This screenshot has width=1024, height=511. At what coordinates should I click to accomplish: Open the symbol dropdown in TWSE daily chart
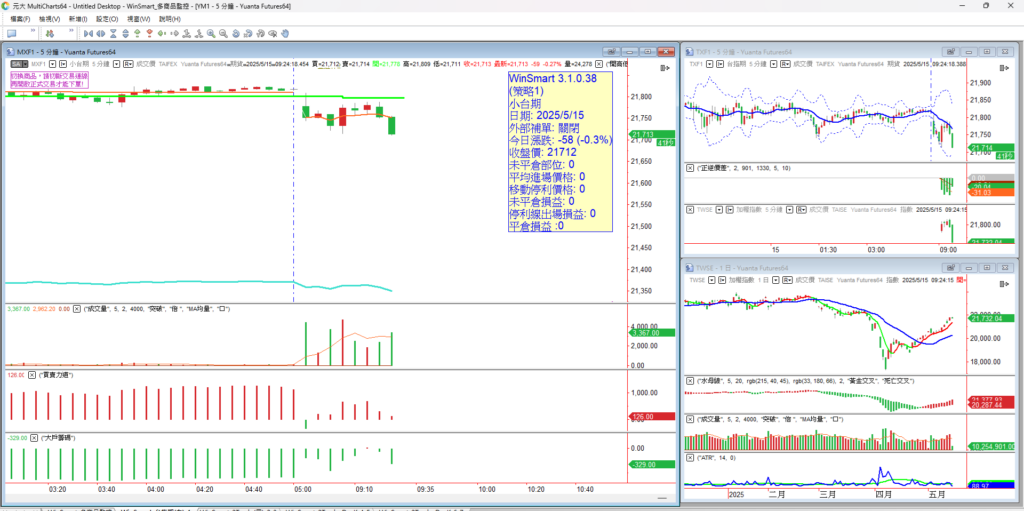point(712,280)
